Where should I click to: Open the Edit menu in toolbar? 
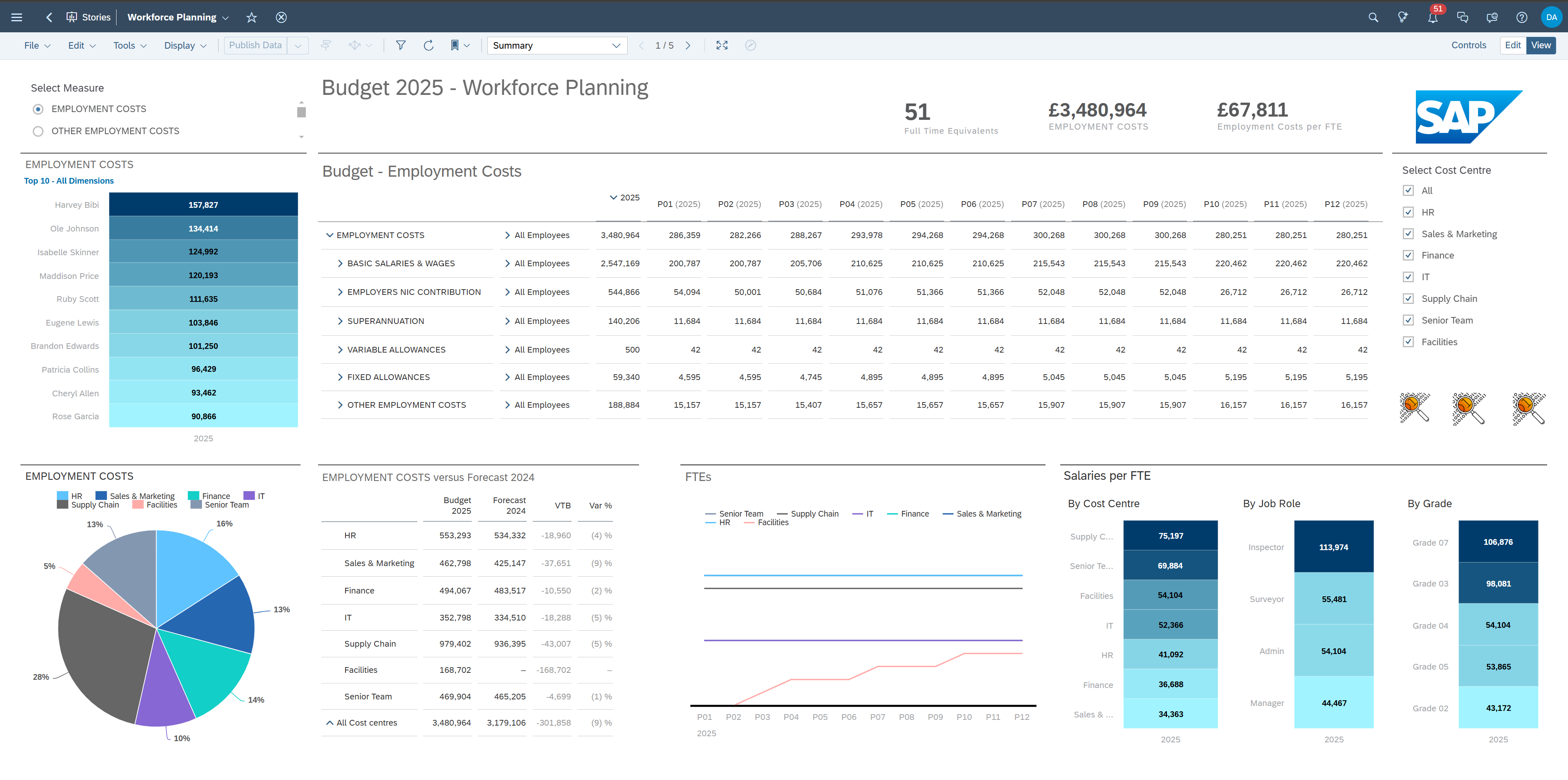[x=81, y=46]
